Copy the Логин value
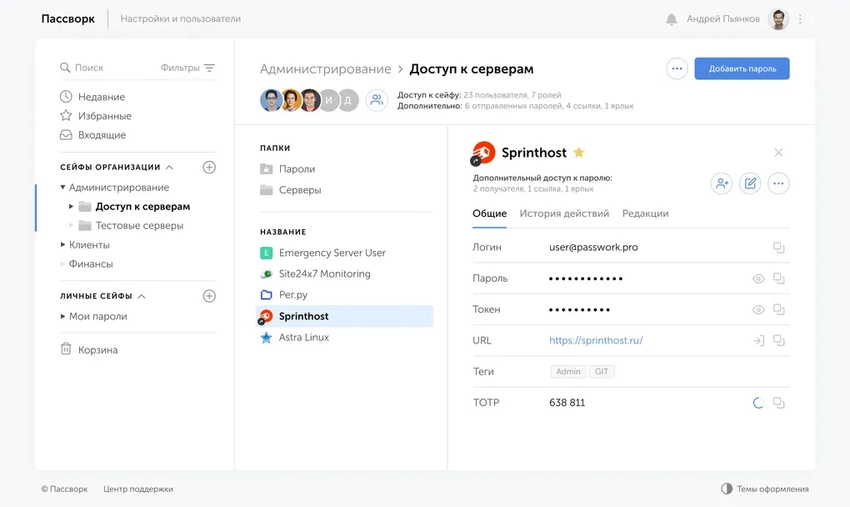This screenshot has width=850, height=507. pos(779,248)
